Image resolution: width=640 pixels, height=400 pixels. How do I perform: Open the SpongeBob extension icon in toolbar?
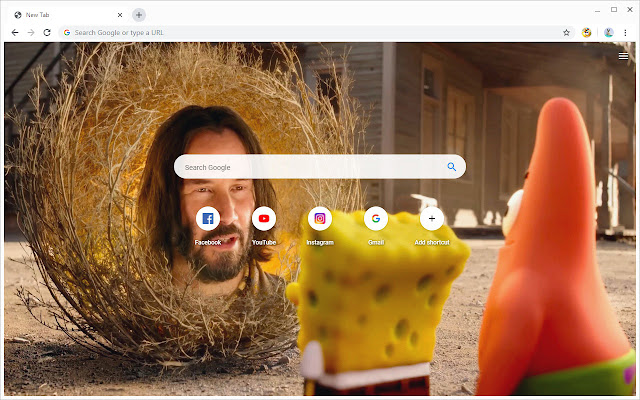(x=587, y=33)
